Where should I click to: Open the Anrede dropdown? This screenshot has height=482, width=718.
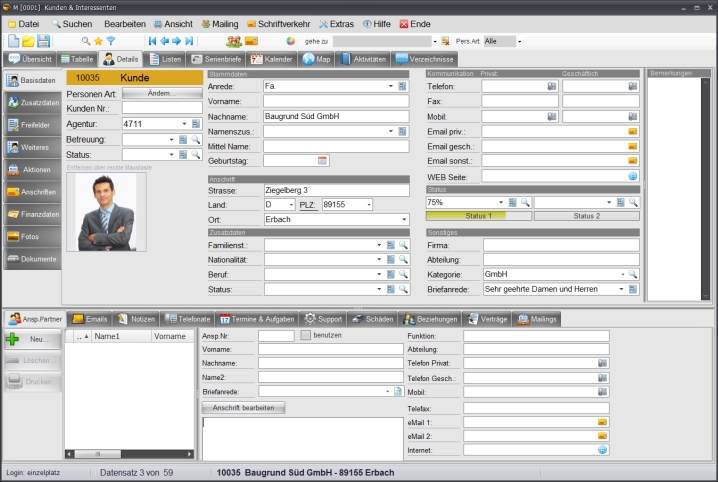click(x=391, y=86)
